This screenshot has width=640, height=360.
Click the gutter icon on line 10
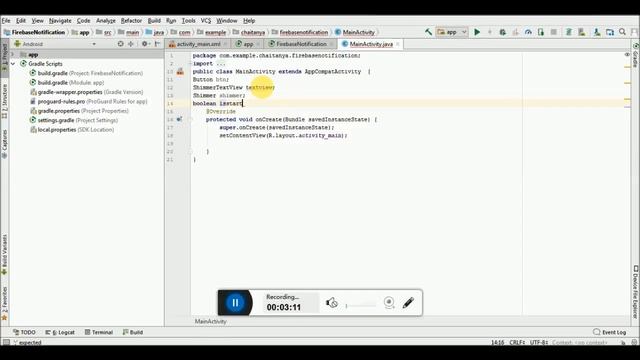[180, 71]
